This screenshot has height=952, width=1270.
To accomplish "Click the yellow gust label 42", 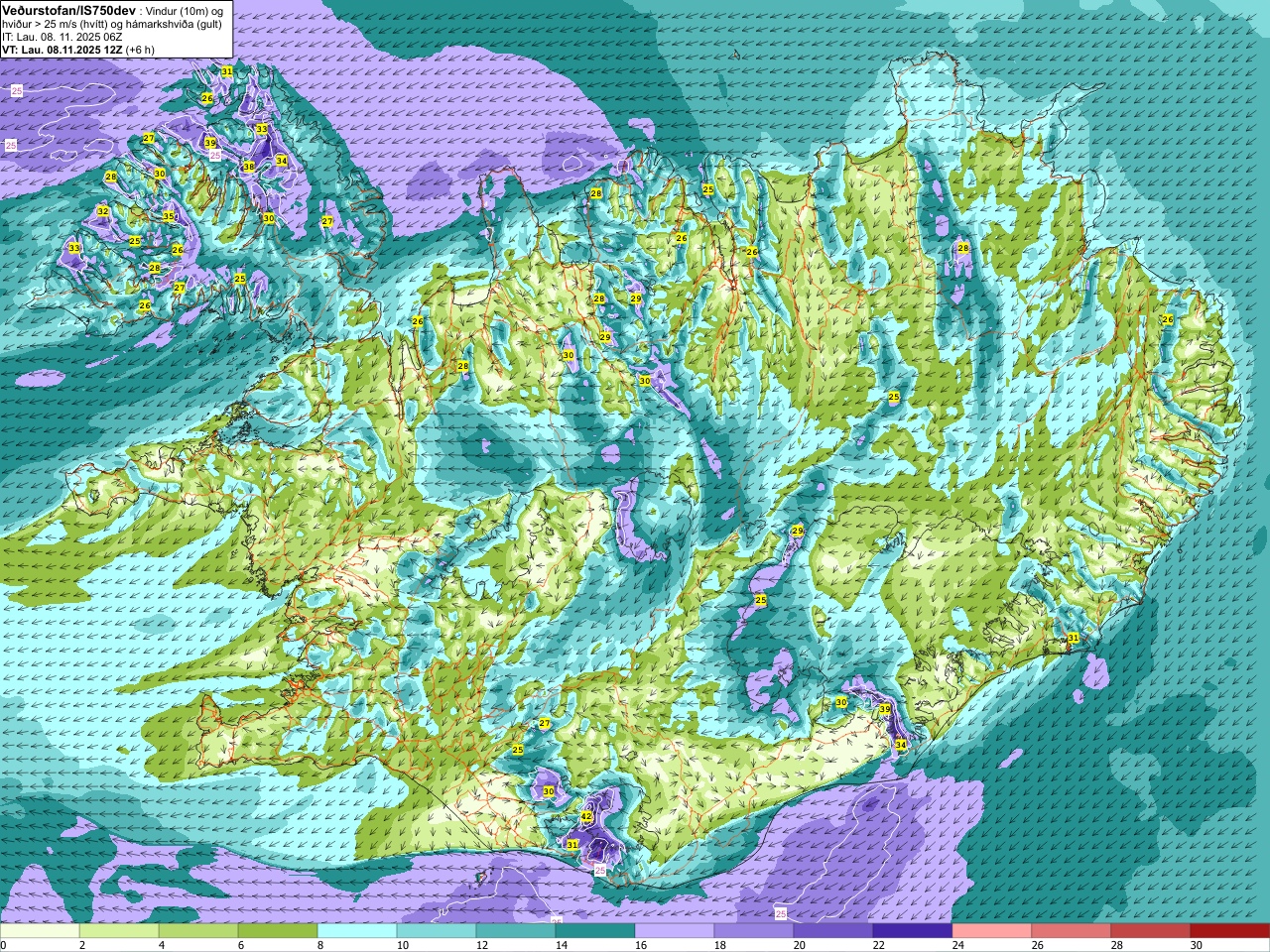I will (586, 816).
